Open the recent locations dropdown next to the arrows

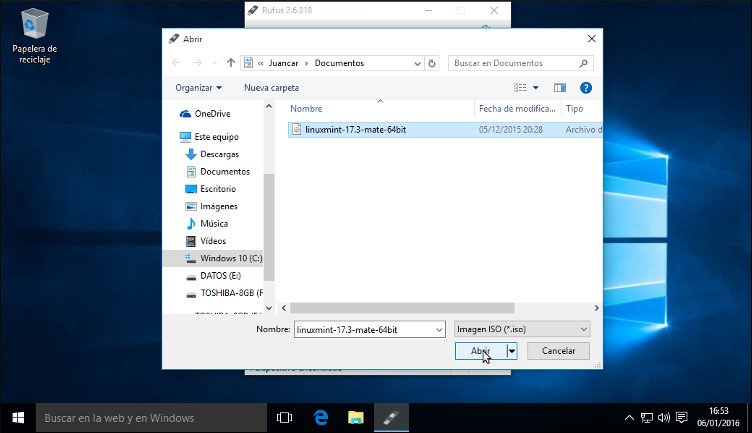tap(214, 63)
